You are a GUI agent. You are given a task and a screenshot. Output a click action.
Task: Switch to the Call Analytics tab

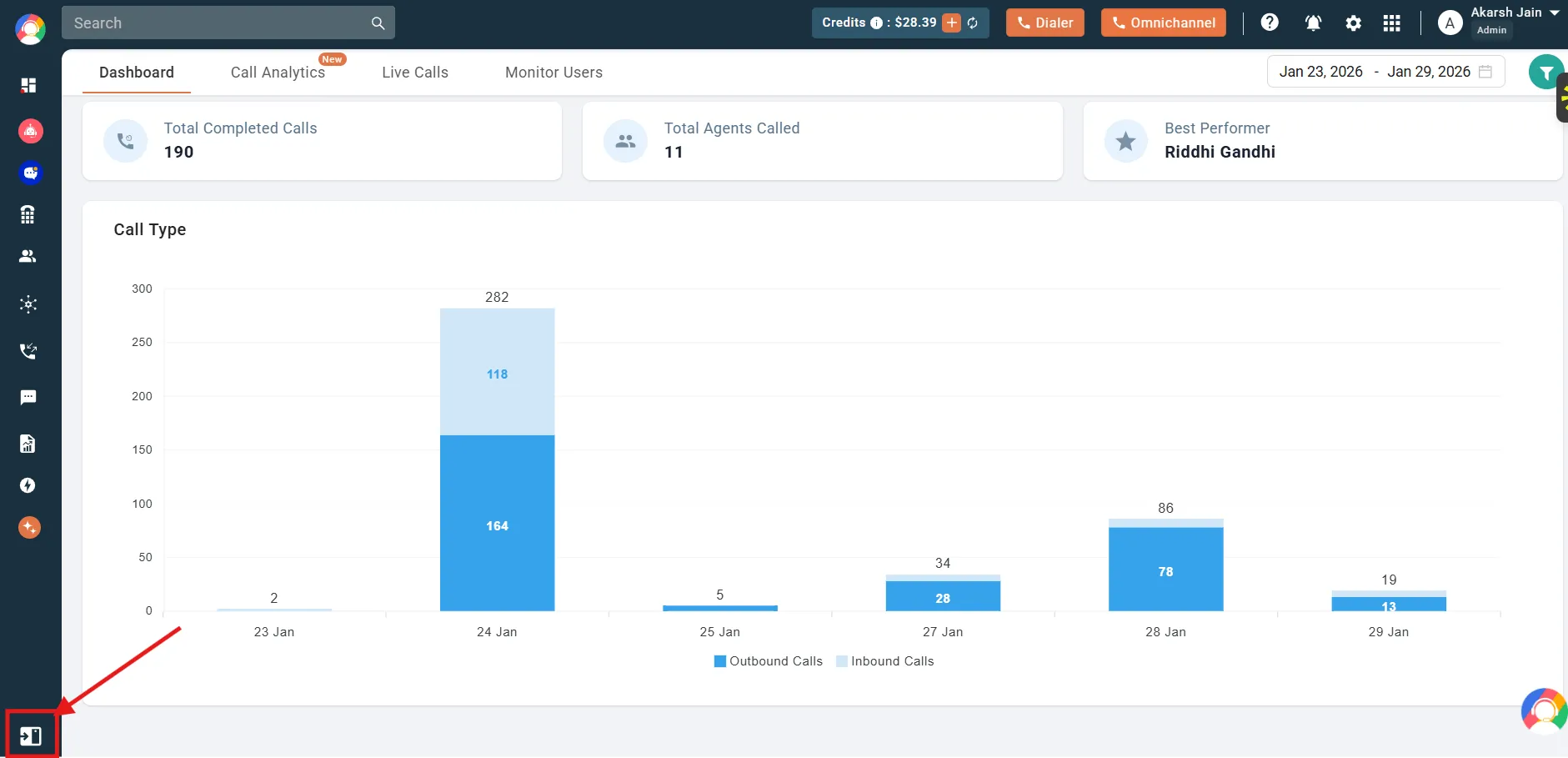point(277,73)
